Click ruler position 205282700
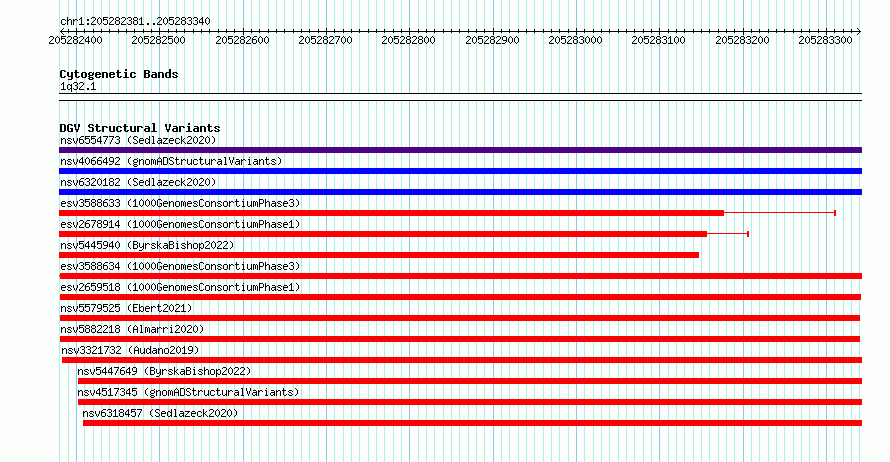890x462 pixels. [325, 40]
